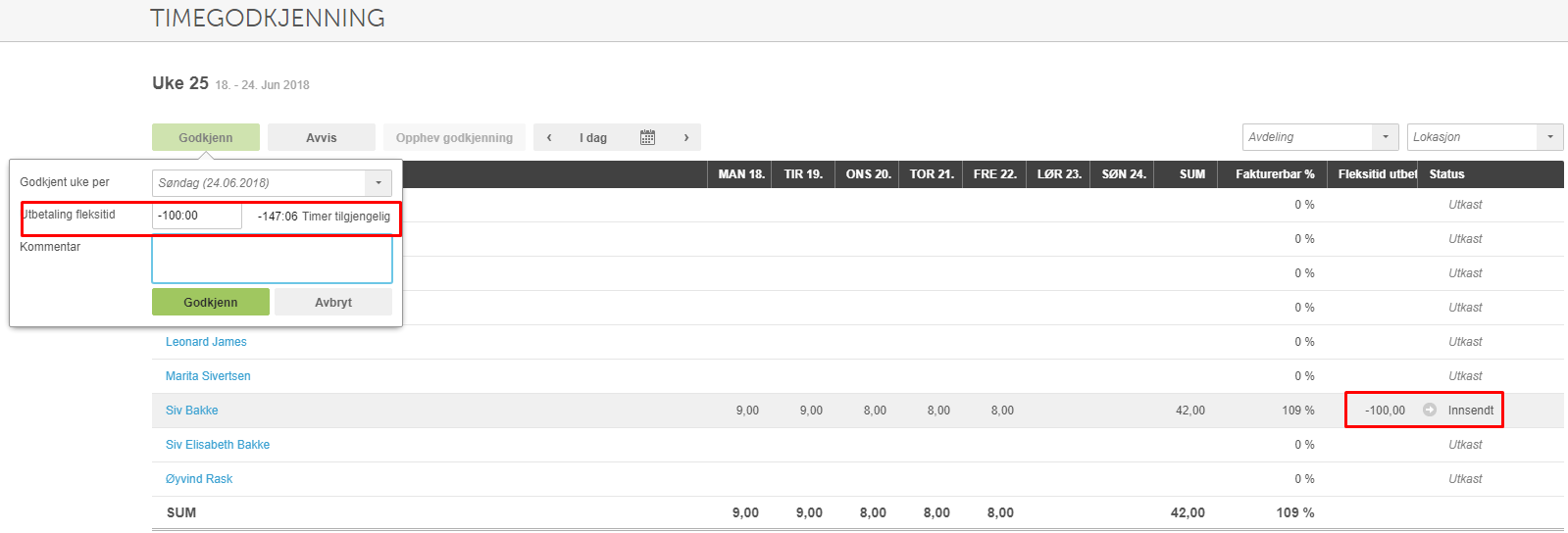1568x533 pixels.
Task: Select the SØN 24. column header
Action: pyautogui.click(x=1124, y=174)
